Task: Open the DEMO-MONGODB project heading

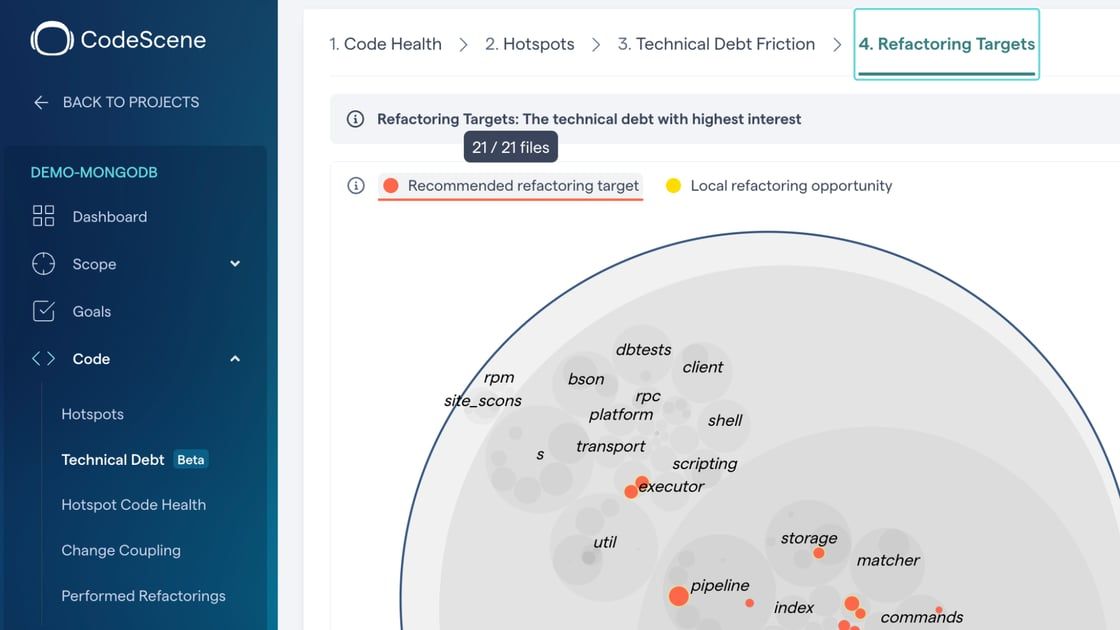Action: [x=94, y=172]
